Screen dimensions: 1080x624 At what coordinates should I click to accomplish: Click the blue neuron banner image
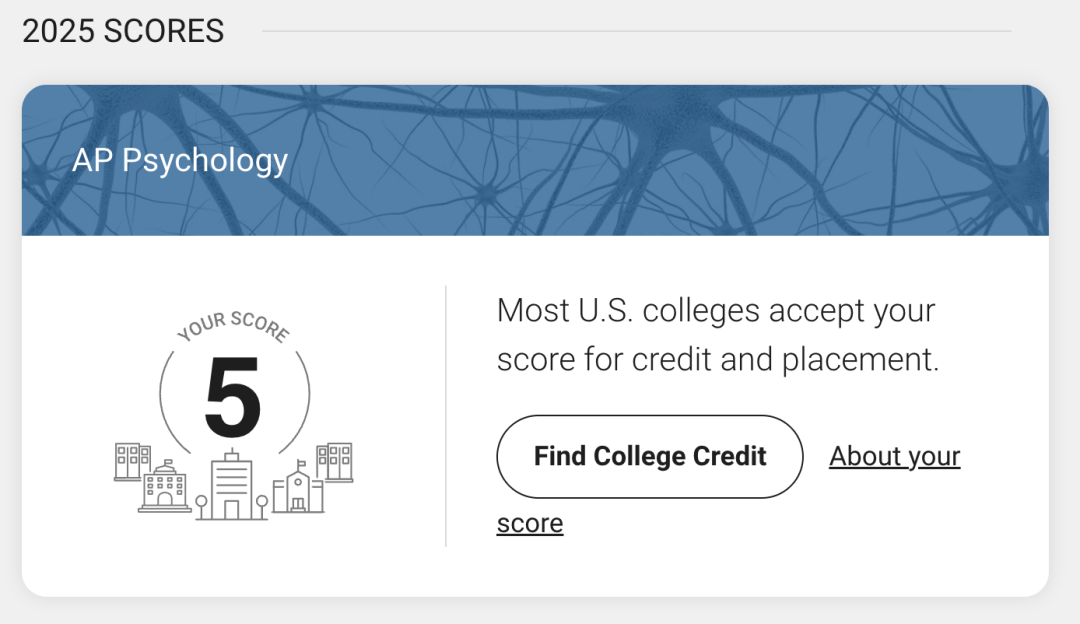coord(535,160)
